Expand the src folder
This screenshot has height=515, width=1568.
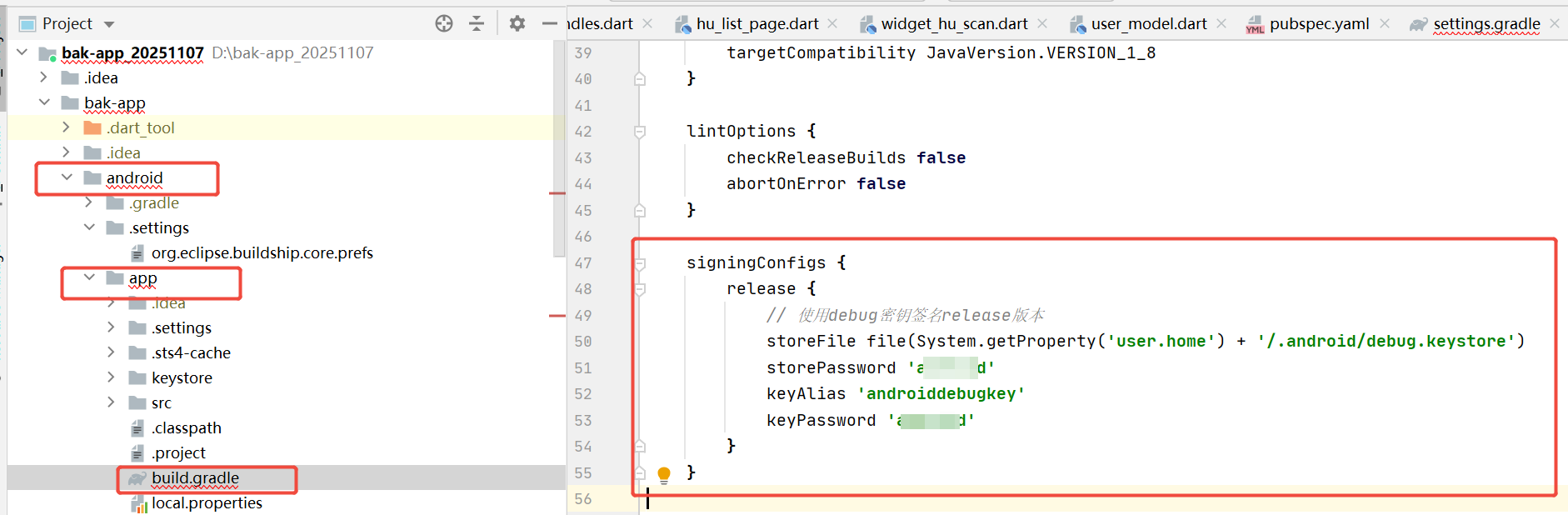112,402
